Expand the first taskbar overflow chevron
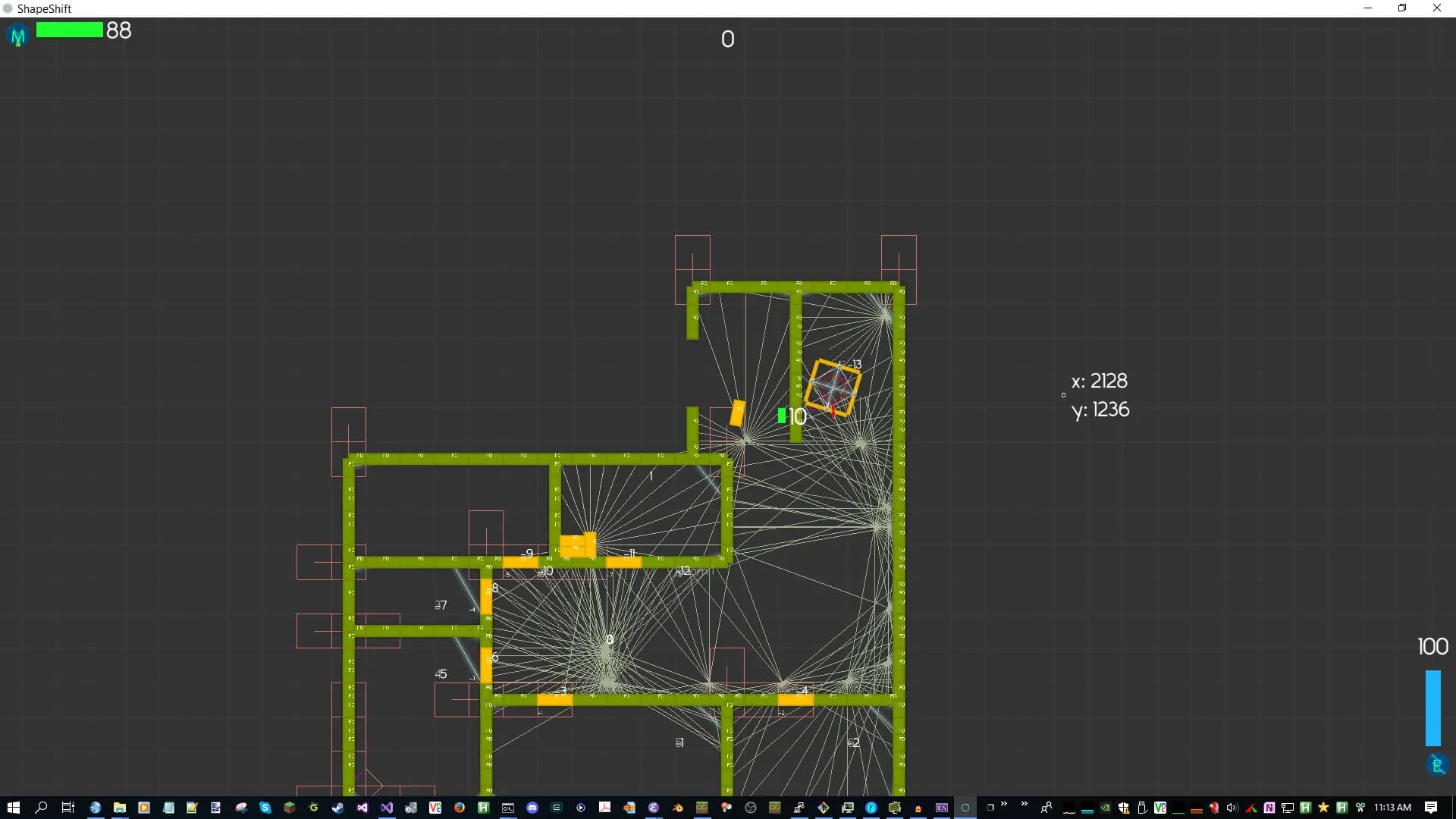This screenshot has height=819, width=1456. tap(1004, 805)
